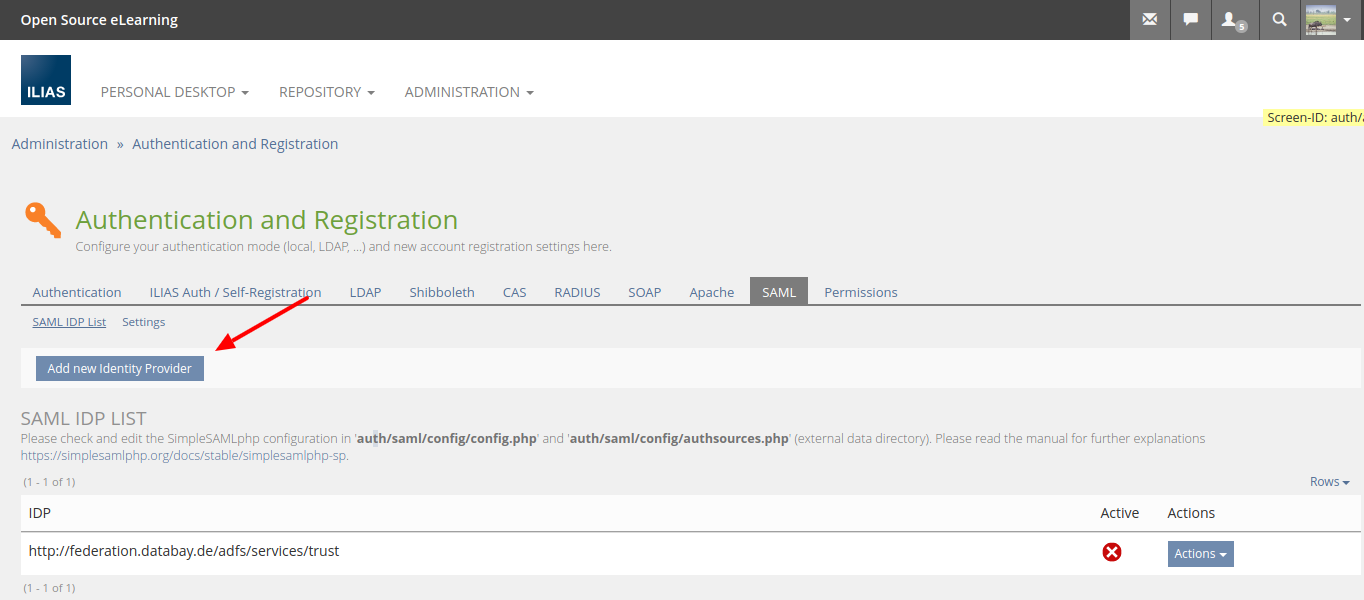
Task: Click the Administration breadcrumb link
Action: [x=60, y=144]
